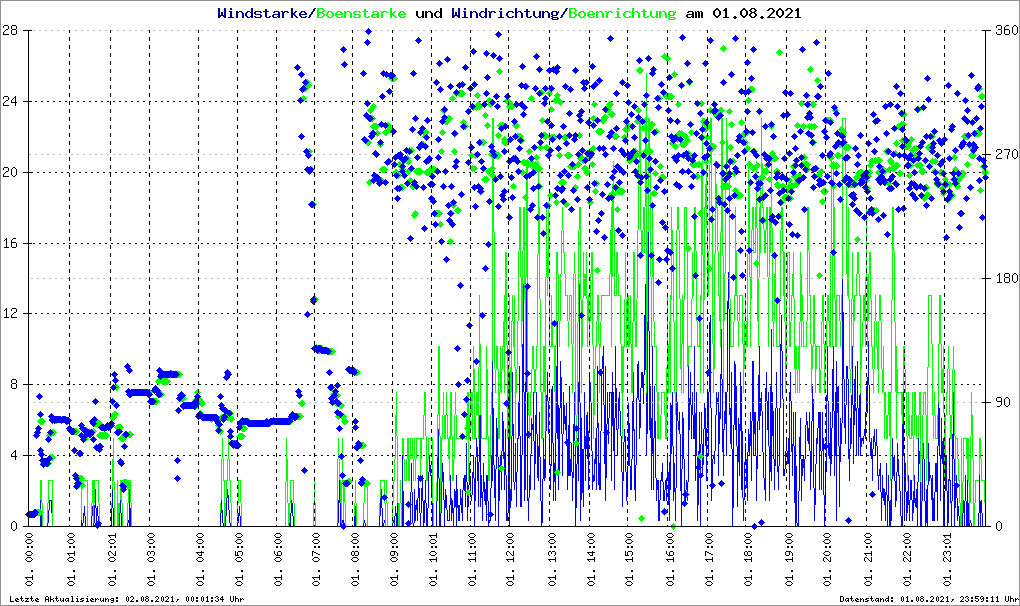The height and width of the screenshot is (606, 1020).
Task: Select the 180 value on right axis
Action: (x=1003, y=279)
